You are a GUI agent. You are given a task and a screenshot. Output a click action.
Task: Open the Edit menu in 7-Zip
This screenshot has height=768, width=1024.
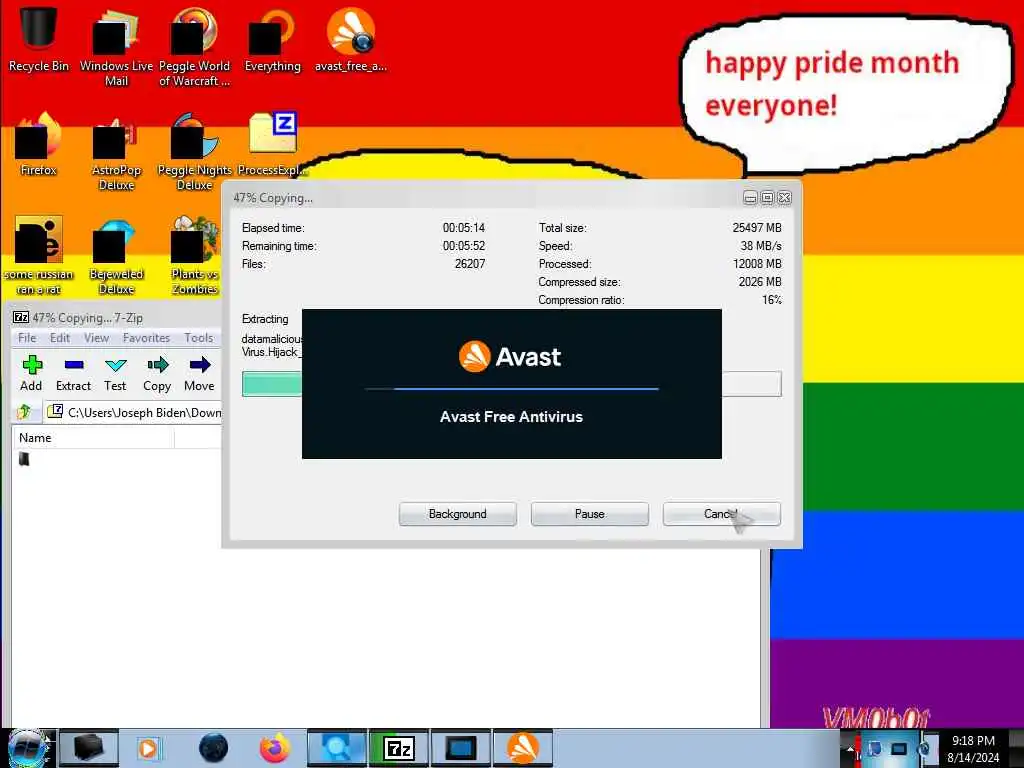pos(59,338)
